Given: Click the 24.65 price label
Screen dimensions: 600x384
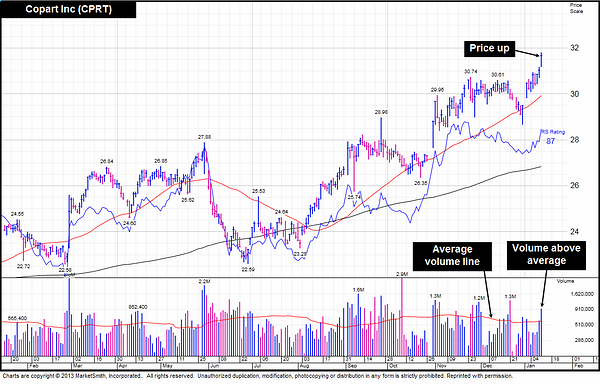Looking at the screenshot, I should (17, 214).
